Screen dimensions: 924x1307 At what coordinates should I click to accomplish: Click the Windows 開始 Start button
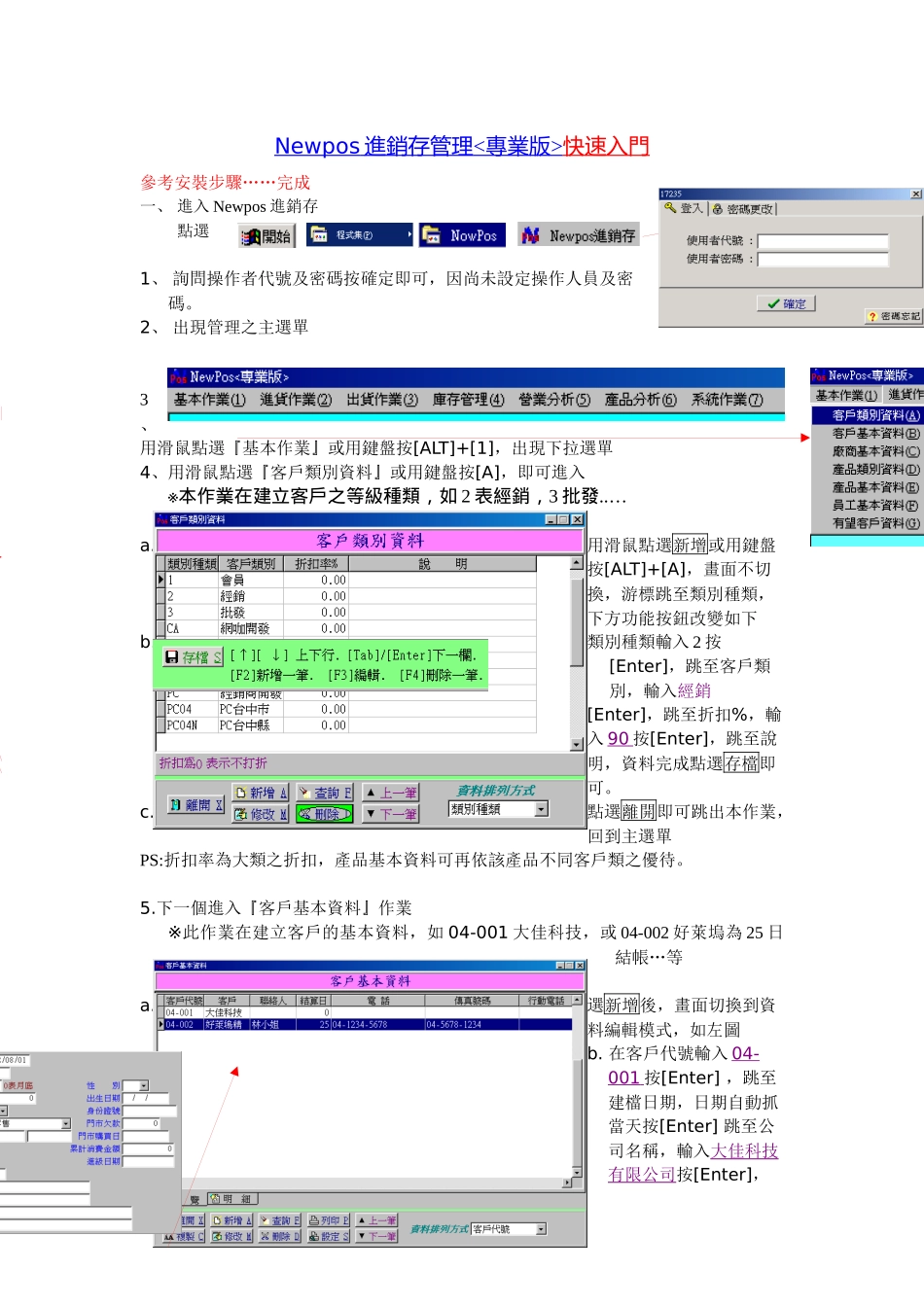coord(267,236)
